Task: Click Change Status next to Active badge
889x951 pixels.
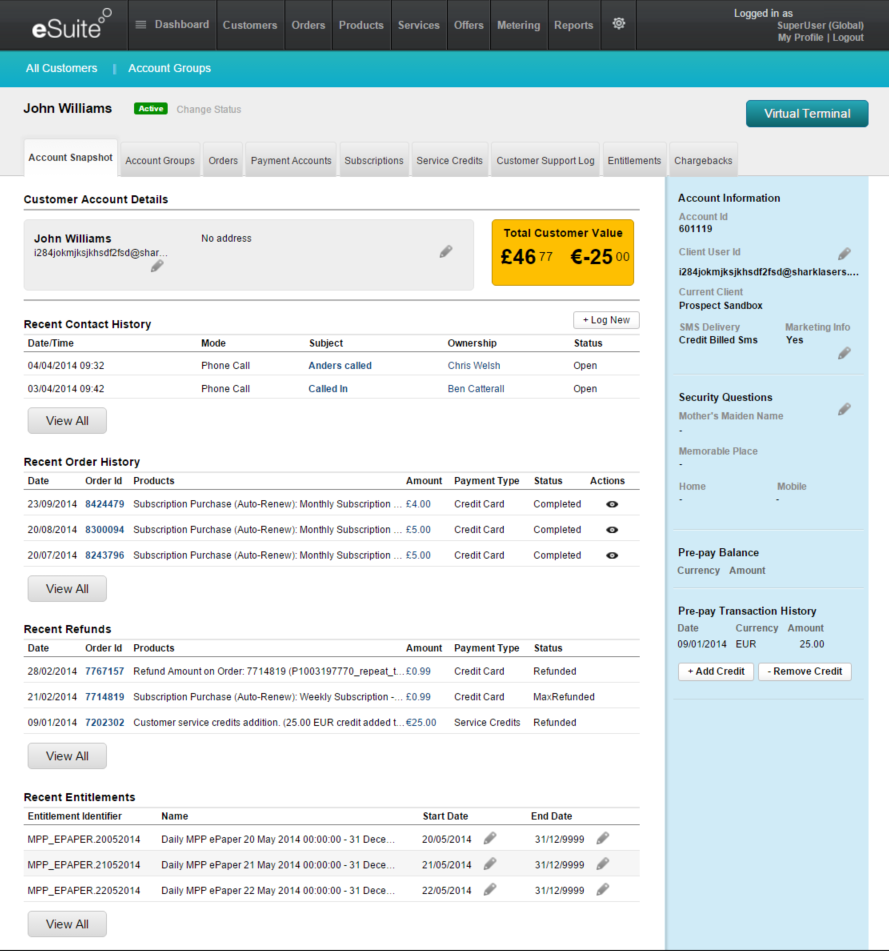Action: (x=209, y=109)
